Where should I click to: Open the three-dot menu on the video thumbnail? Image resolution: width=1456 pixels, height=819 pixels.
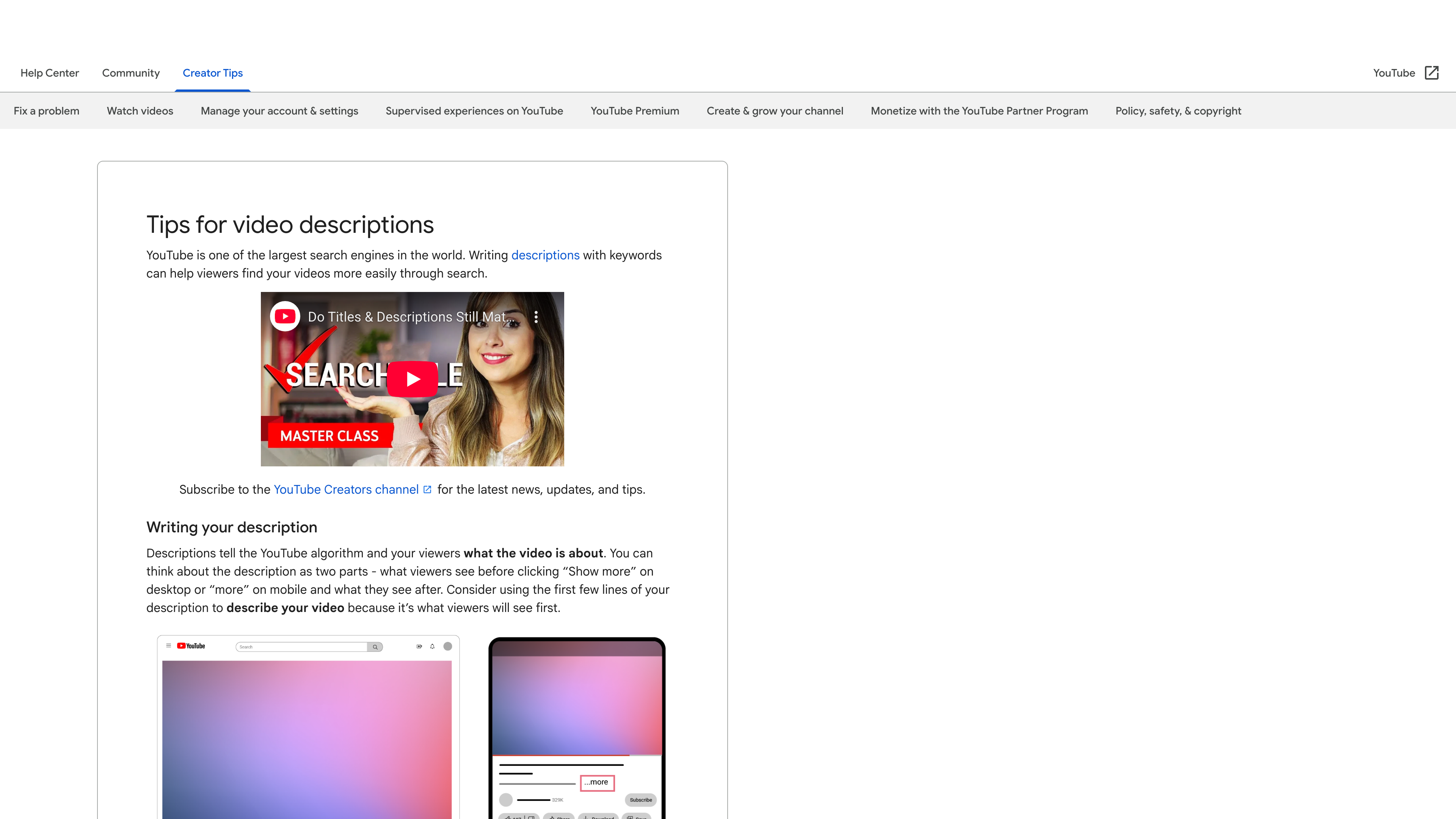click(536, 317)
